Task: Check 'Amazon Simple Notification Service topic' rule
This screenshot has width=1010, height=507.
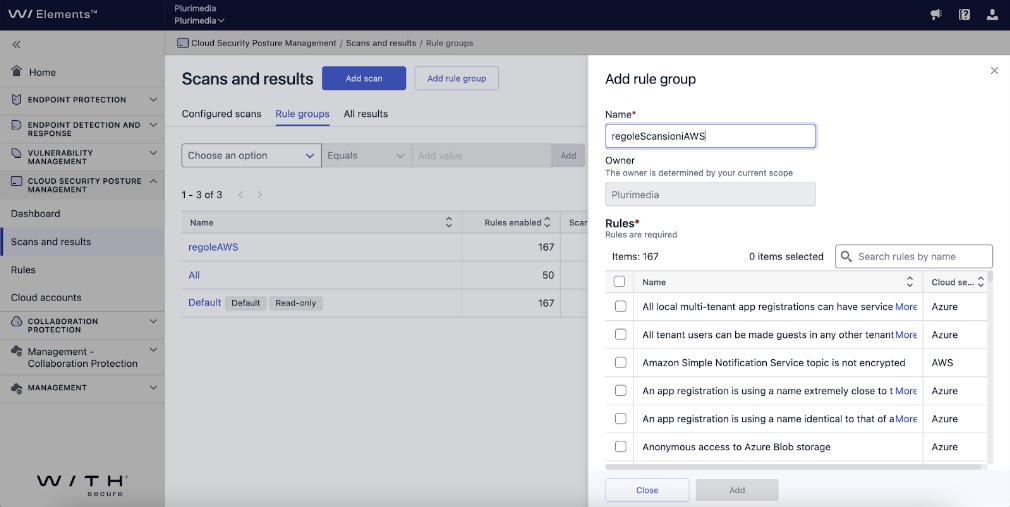Action: (x=620, y=363)
